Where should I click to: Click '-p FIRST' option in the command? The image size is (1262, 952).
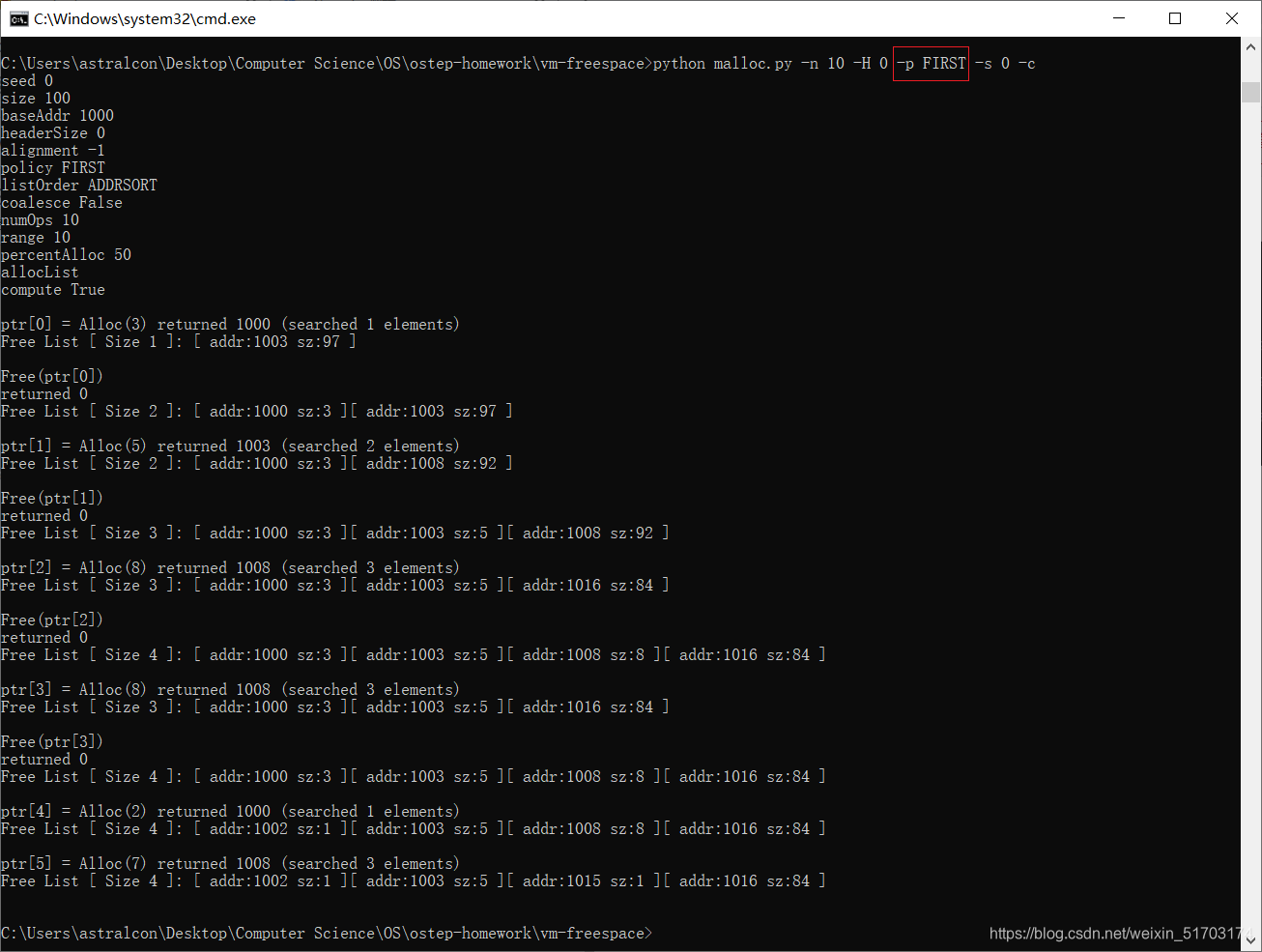click(932, 64)
